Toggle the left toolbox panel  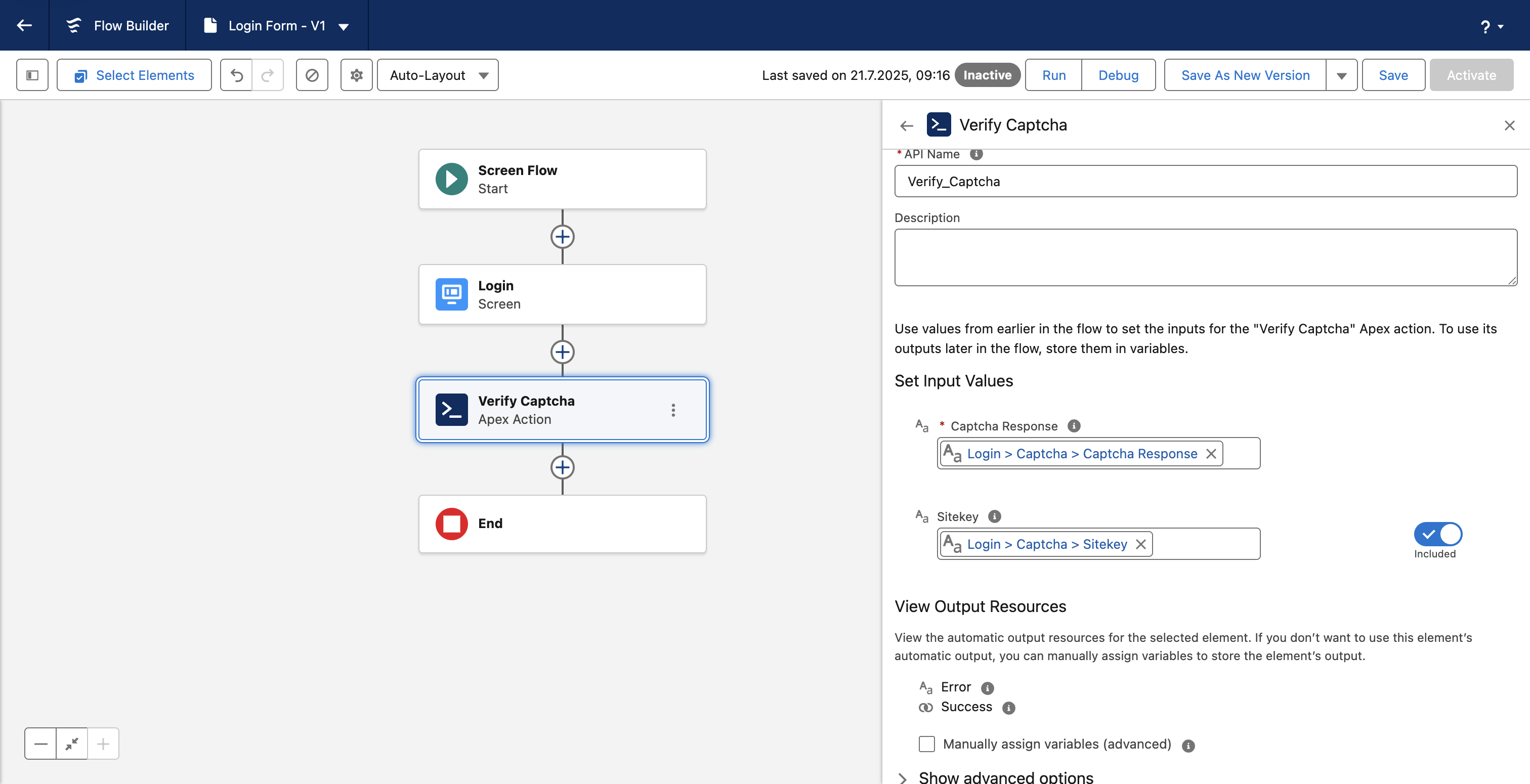[x=32, y=75]
